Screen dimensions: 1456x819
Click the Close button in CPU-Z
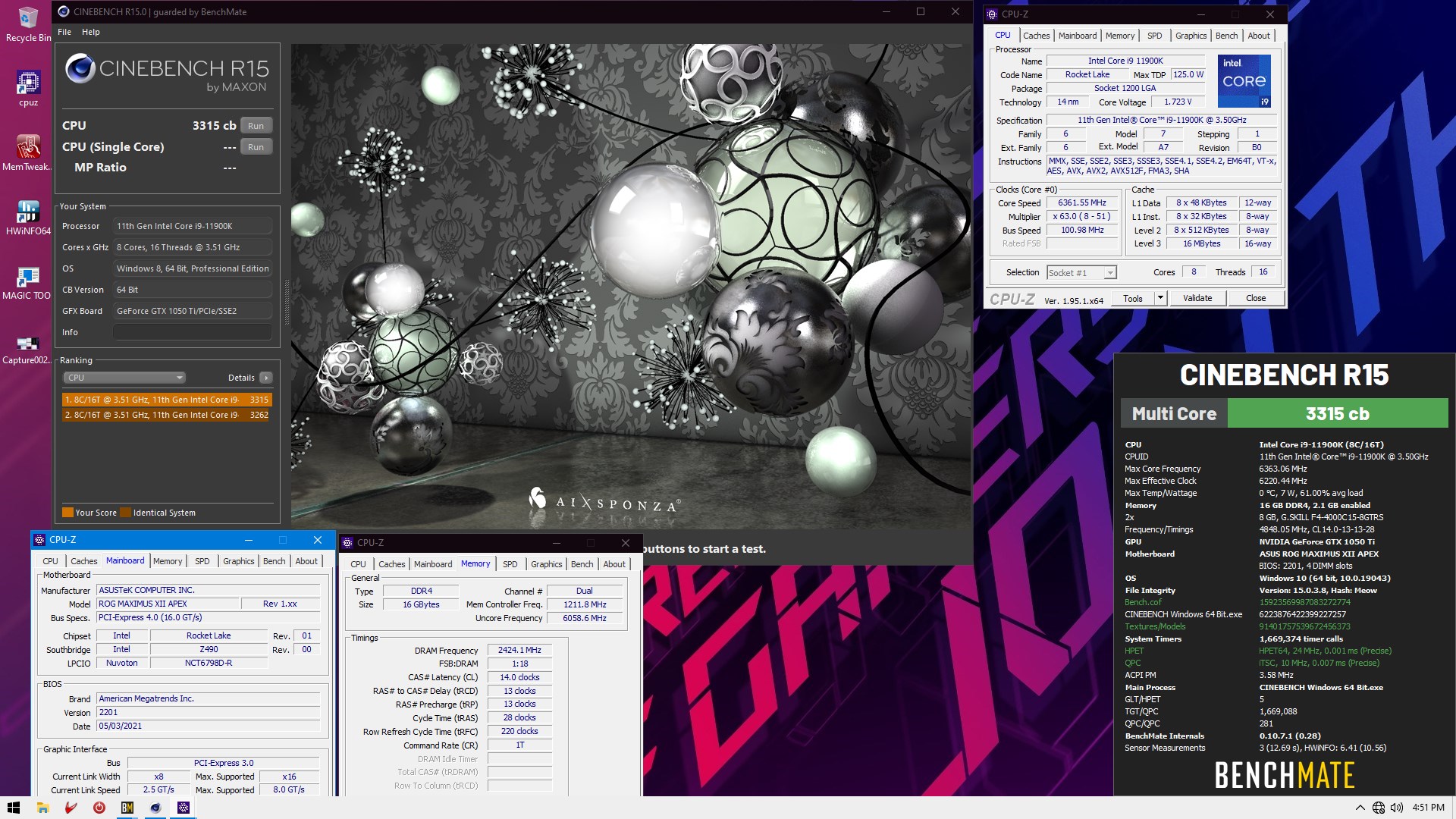point(1256,298)
